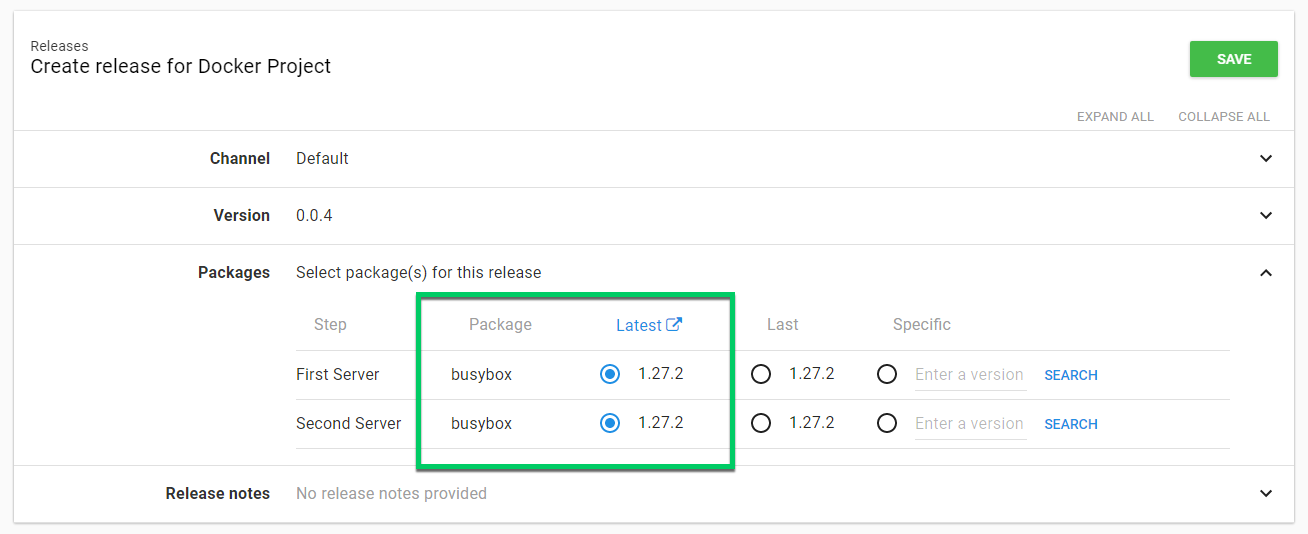Click the Releases breadcrumb text
1308x534 pixels.
pyautogui.click(x=59, y=46)
